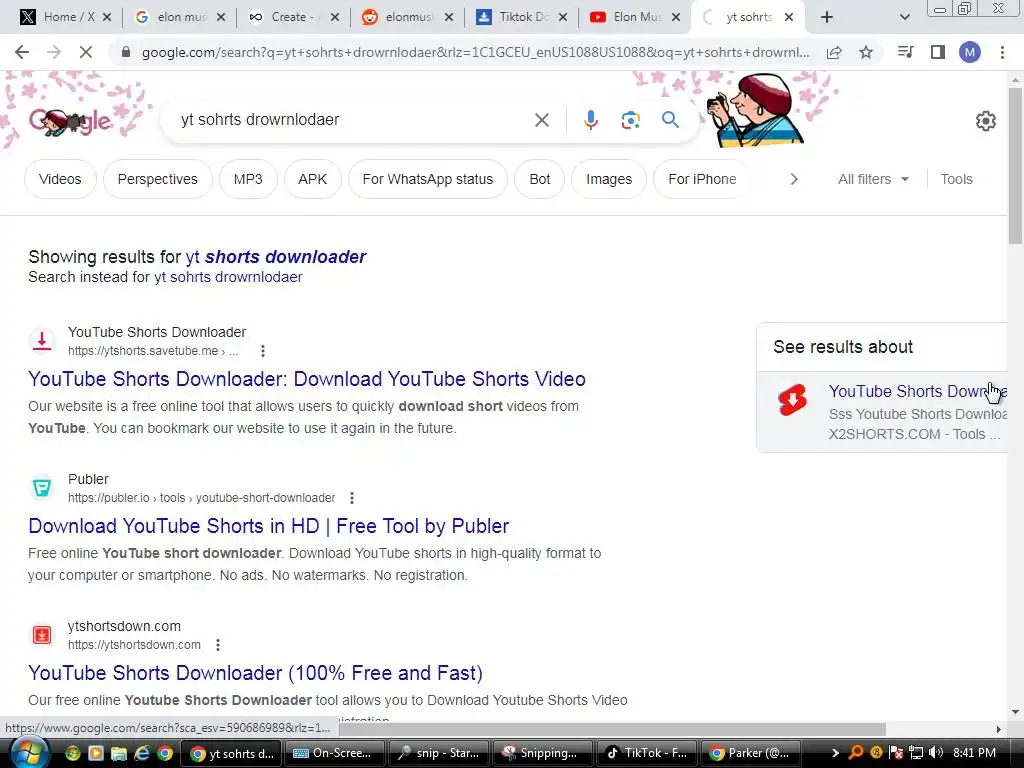
Task: Go back to the previous page
Action: click(22, 52)
